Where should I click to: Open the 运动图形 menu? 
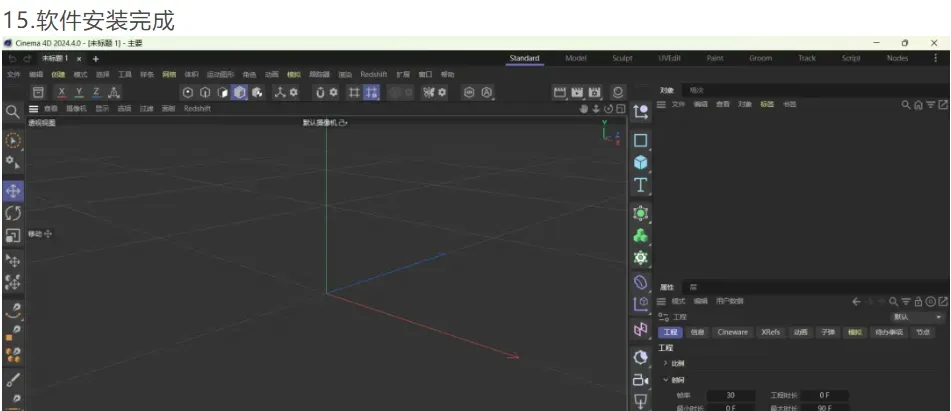click(x=220, y=75)
